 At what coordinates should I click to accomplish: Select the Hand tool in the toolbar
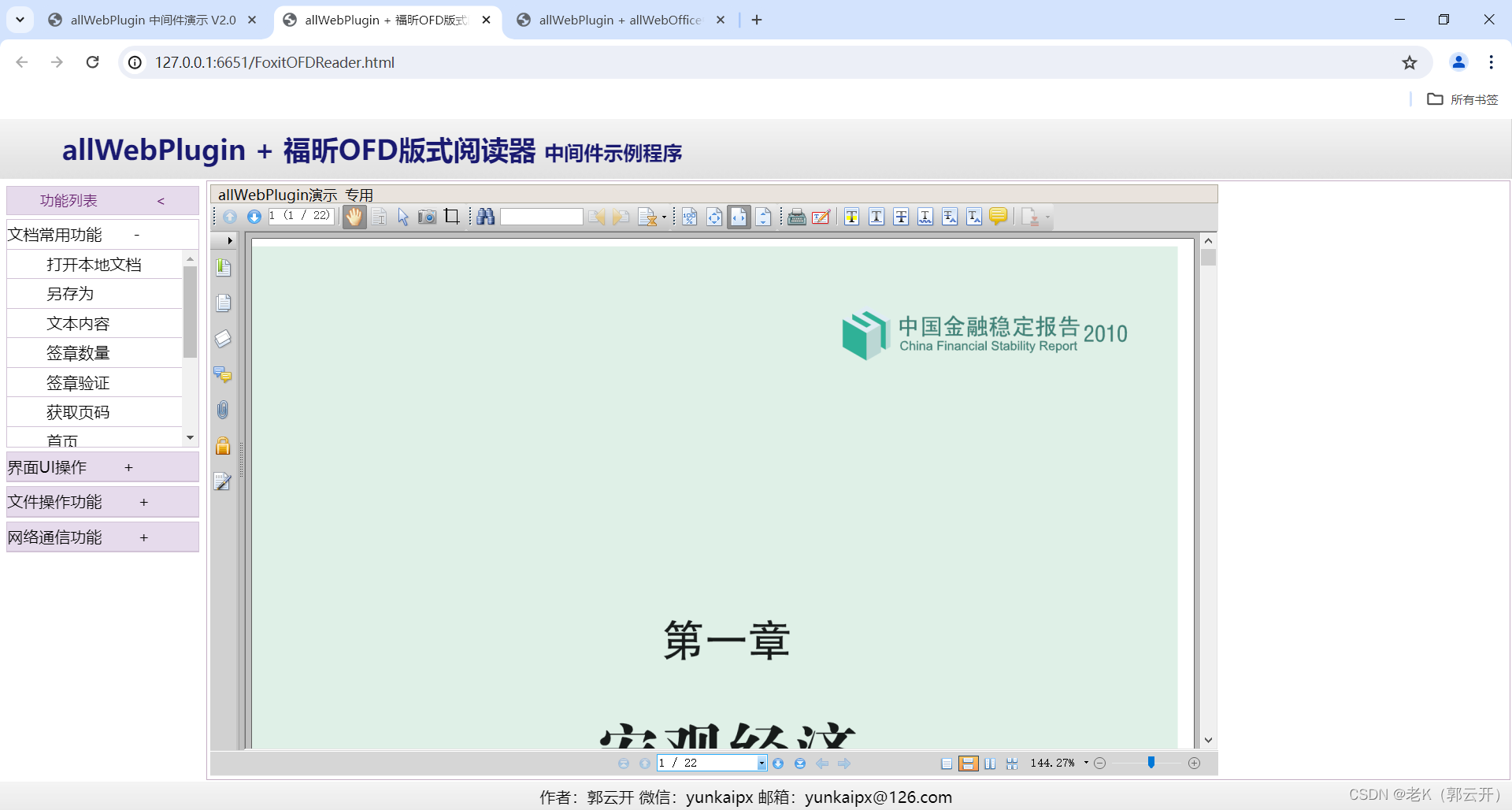(354, 217)
